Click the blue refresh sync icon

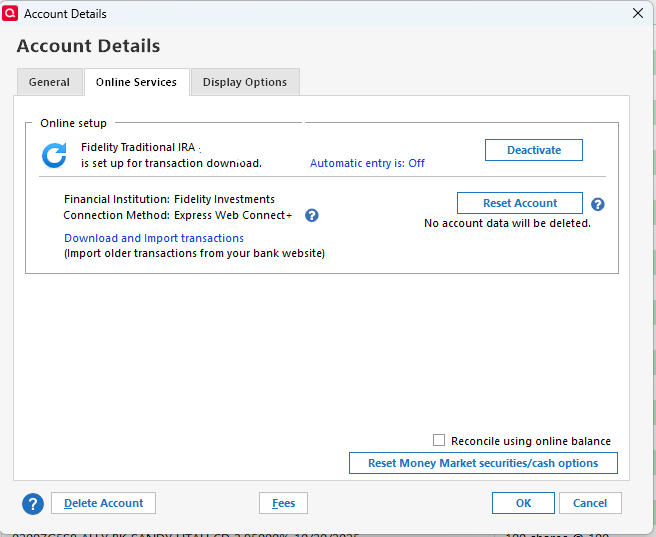click(x=54, y=155)
